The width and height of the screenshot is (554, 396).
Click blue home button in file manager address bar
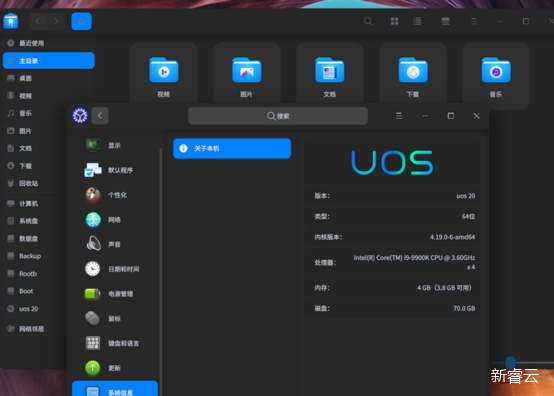[x=81, y=21]
